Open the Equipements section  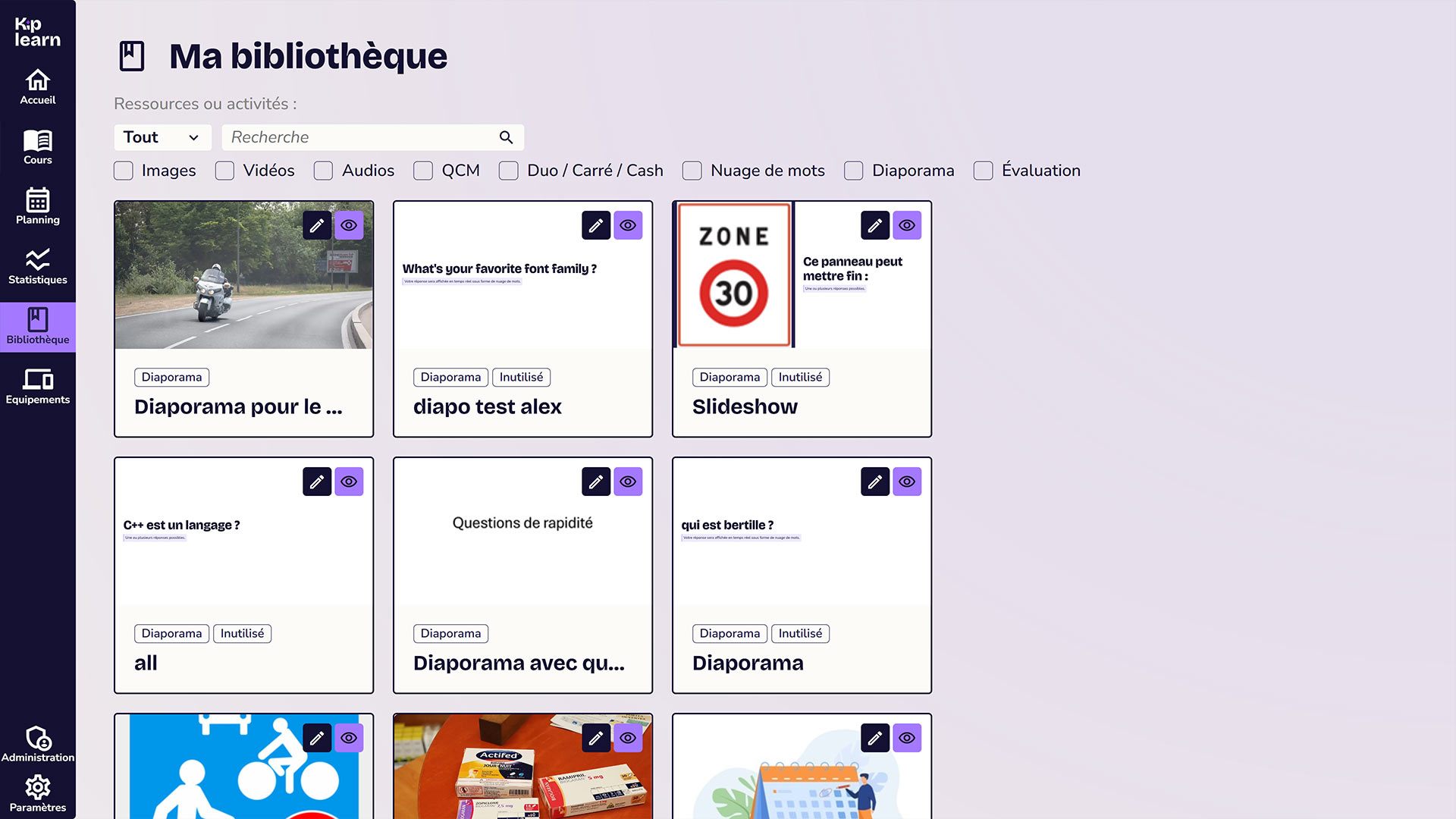38,387
